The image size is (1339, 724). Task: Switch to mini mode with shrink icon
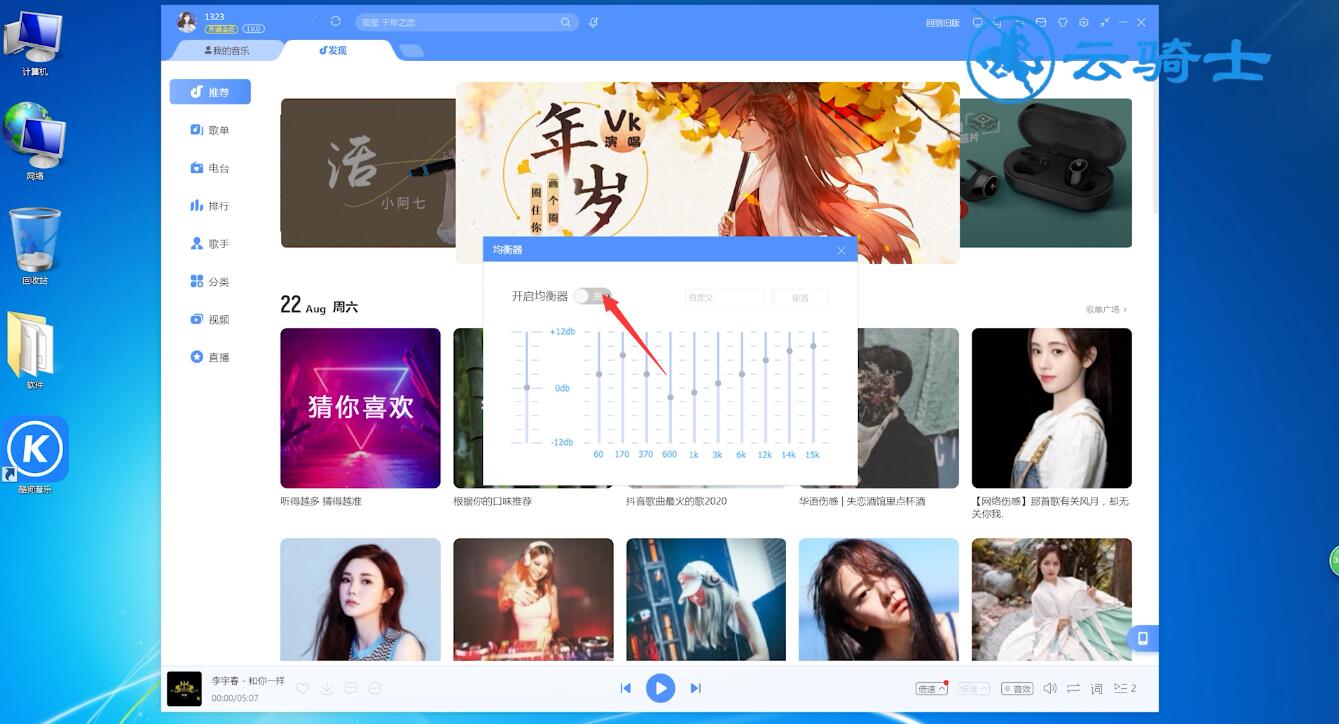[1105, 22]
